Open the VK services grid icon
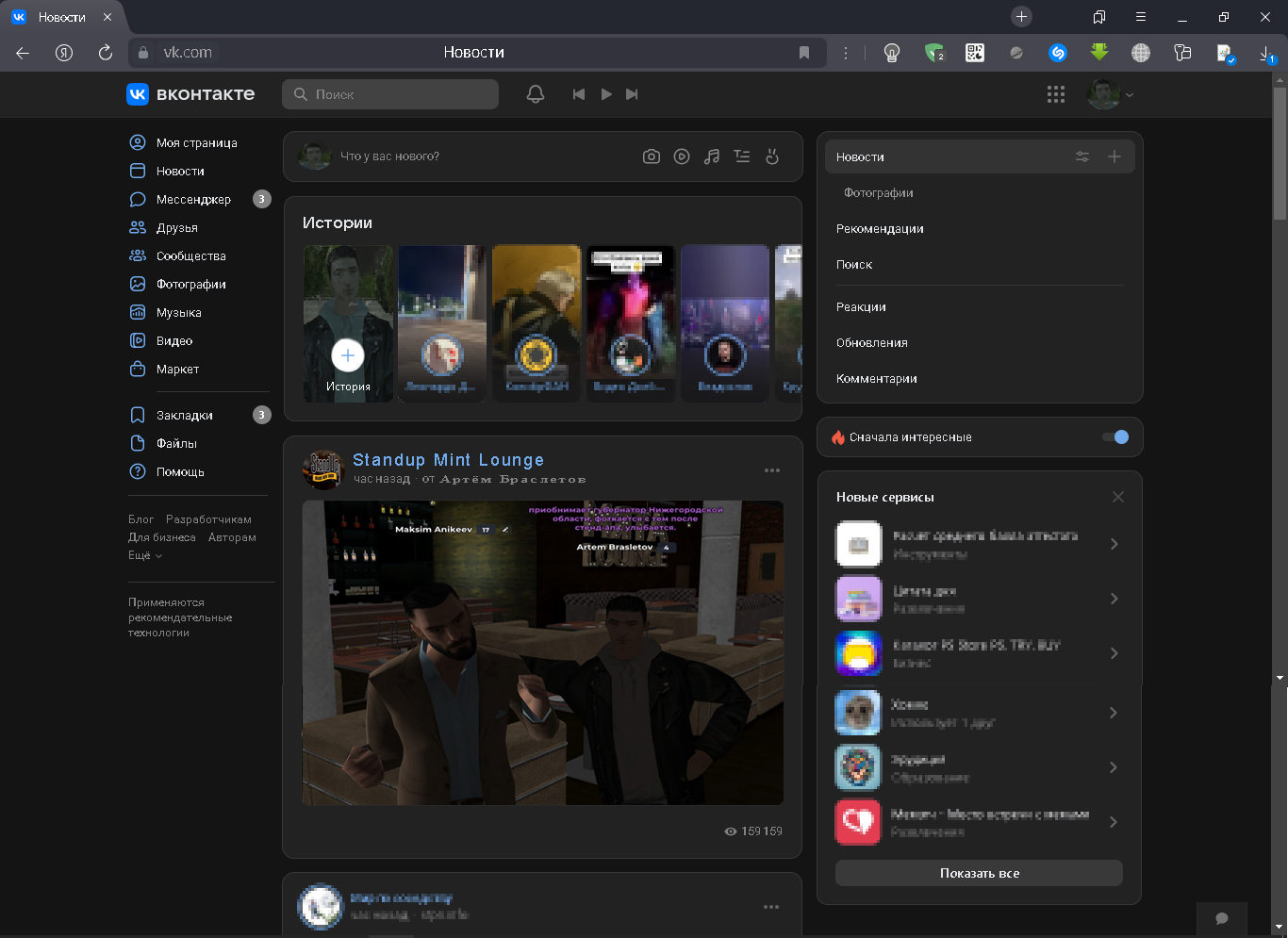Screen dimensions: 1288x938 (1056, 94)
